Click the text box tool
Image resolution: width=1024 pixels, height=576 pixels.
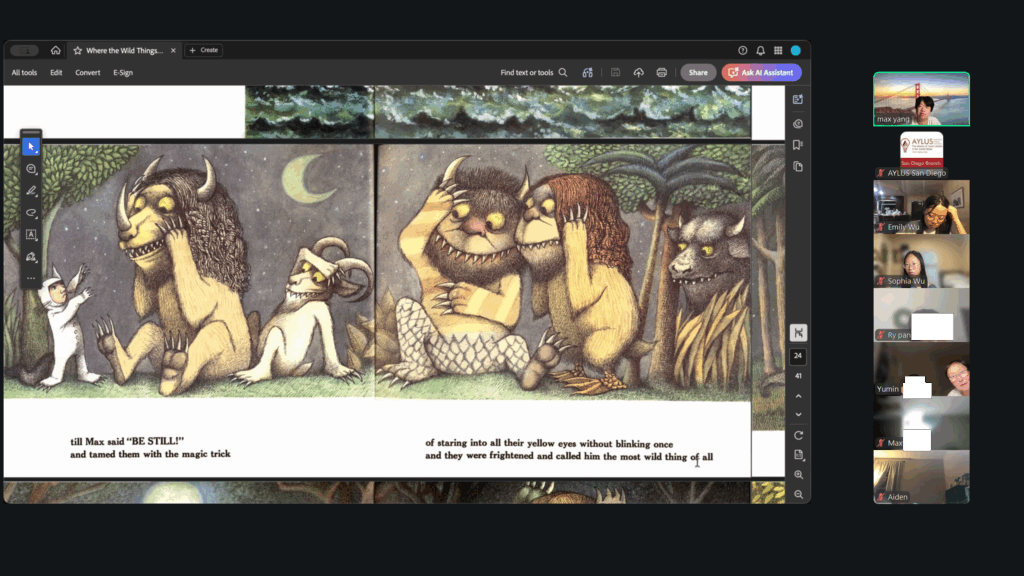click(x=31, y=235)
